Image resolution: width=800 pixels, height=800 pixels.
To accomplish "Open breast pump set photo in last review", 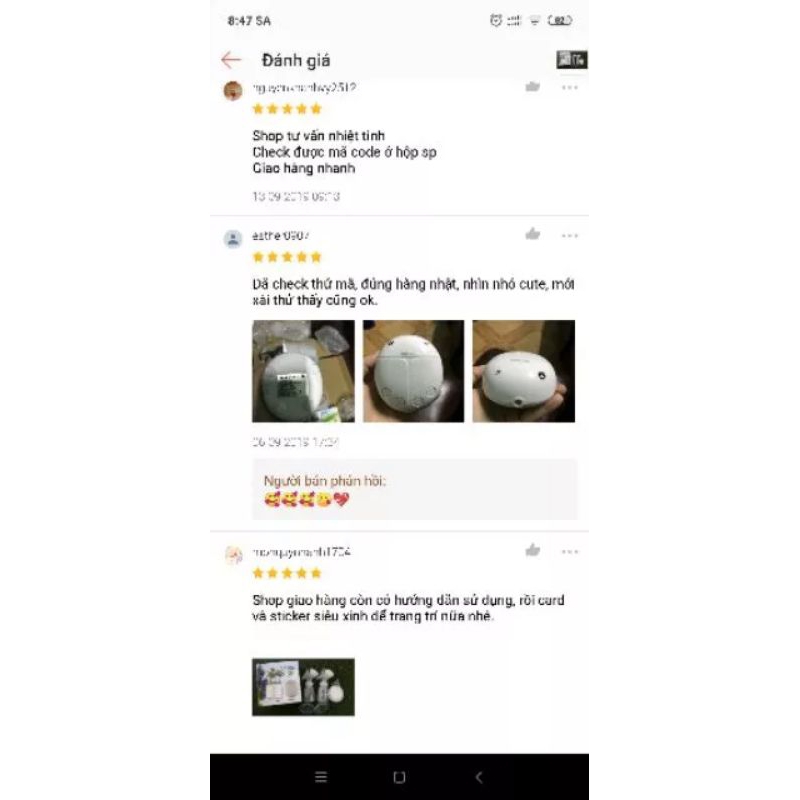I will 304,687.
